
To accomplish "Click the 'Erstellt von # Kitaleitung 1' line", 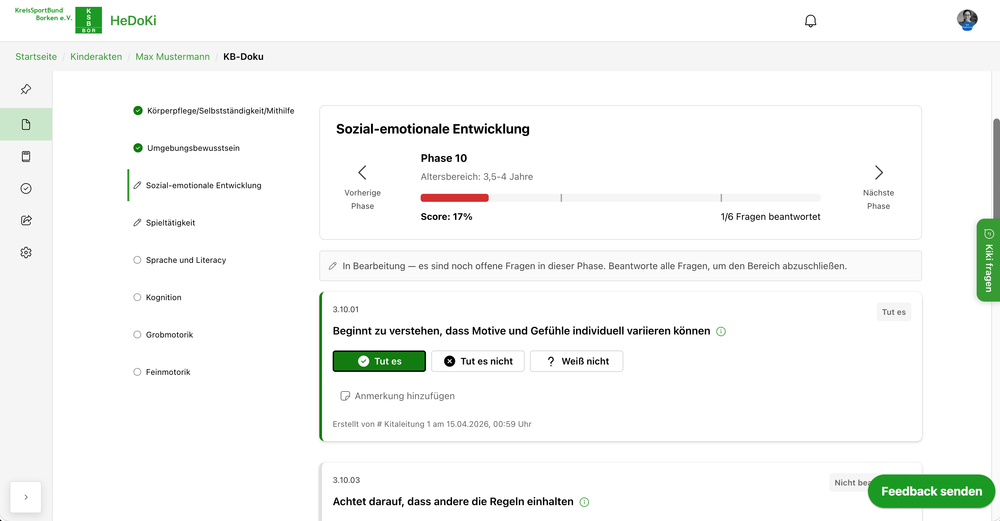I will pyautogui.click(x=432, y=424).
